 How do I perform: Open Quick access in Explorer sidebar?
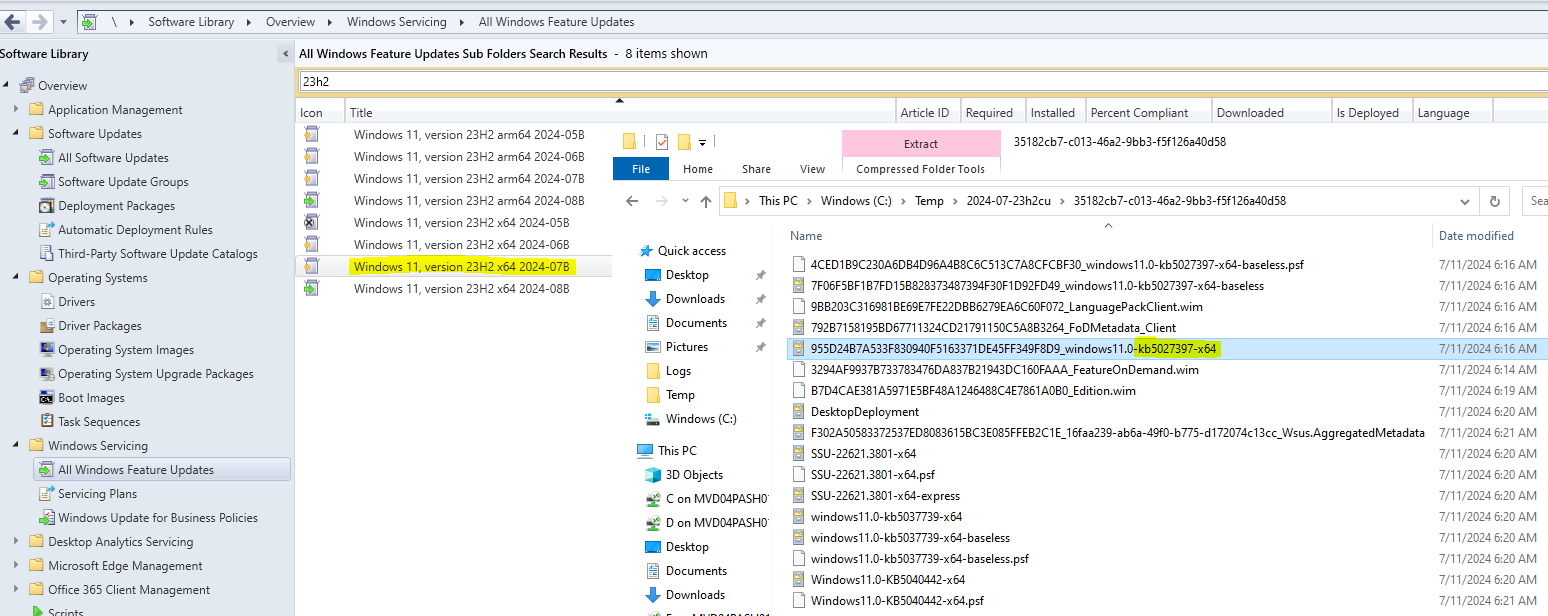tap(692, 251)
